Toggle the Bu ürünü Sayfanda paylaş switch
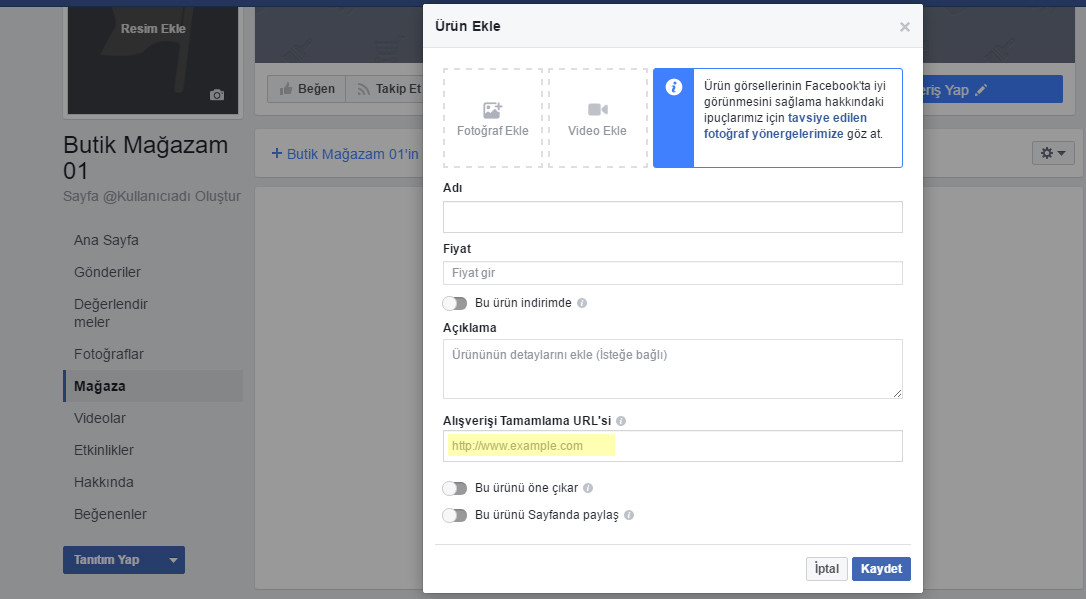 455,515
